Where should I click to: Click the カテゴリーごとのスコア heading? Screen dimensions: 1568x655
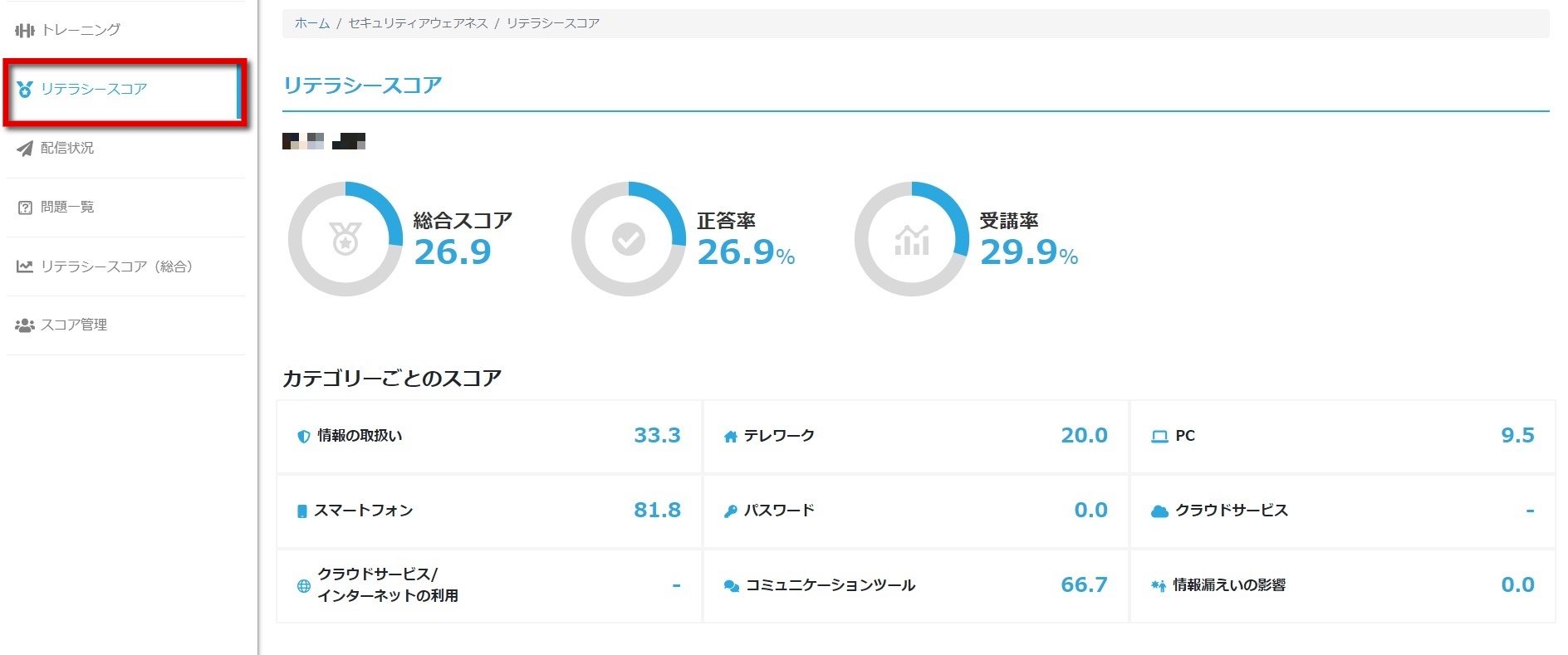(392, 379)
